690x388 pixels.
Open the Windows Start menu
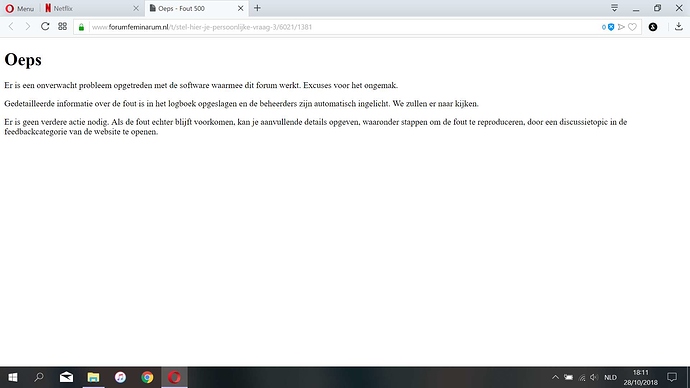pyautogui.click(x=13, y=377)
